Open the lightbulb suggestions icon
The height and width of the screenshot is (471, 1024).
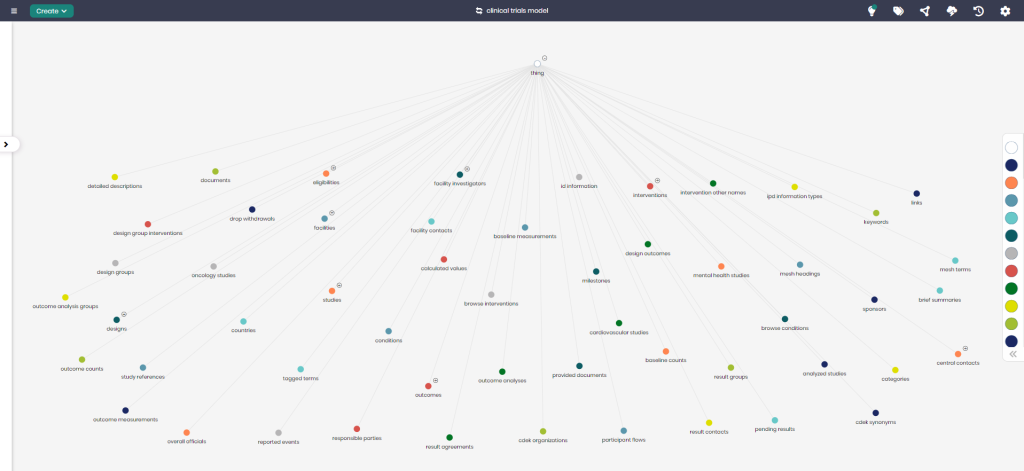(871, 10)
